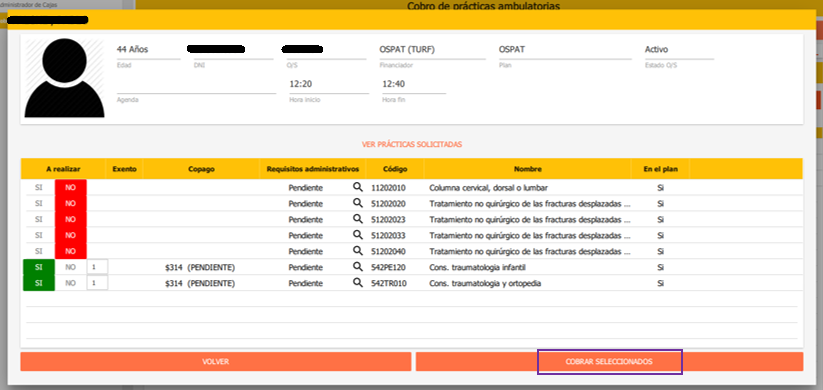Set SI for practice code 51202040

pyautogui.click(x=38, y=251)
